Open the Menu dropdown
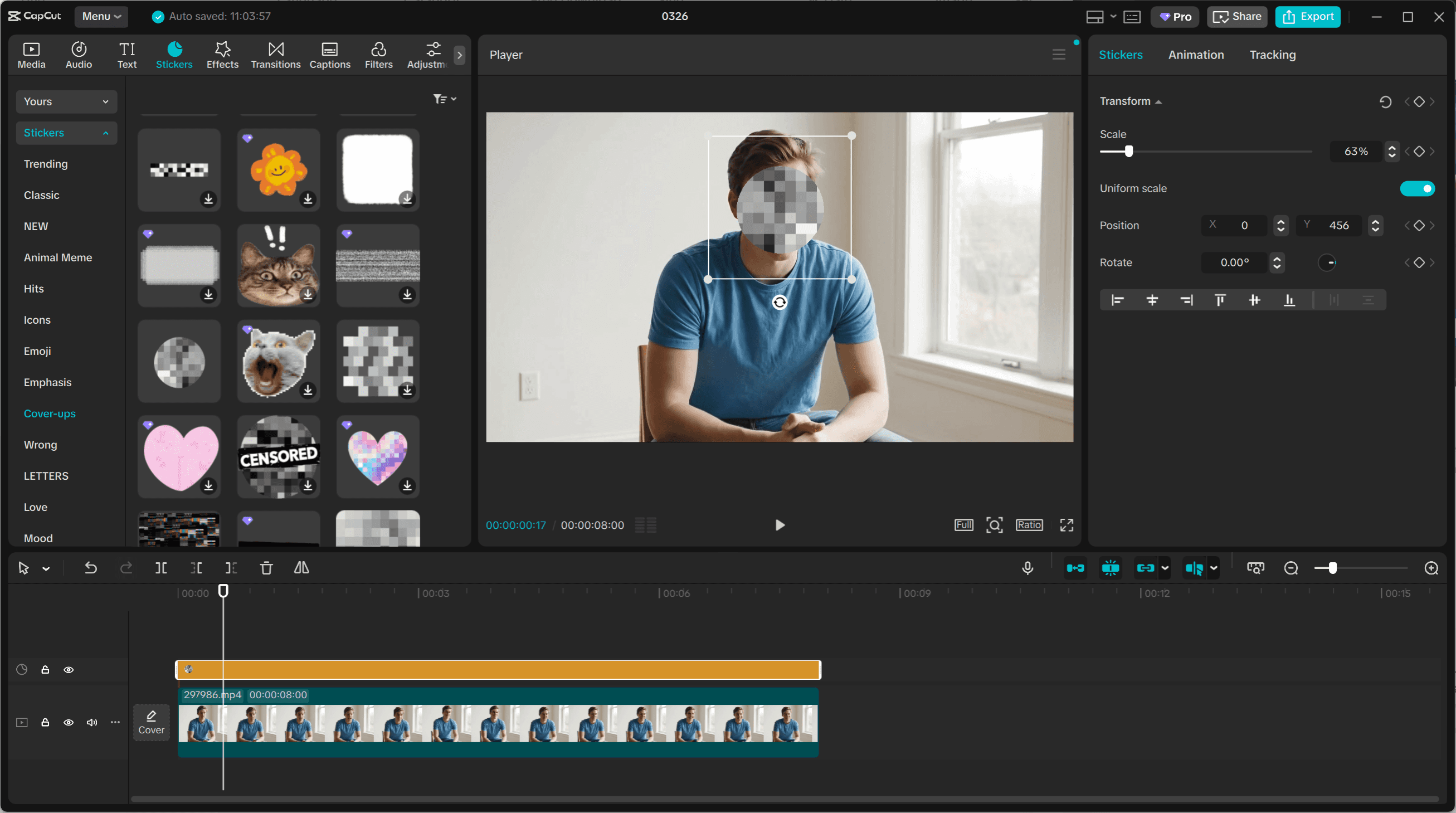Screen dimensions: 1456x813 (x=101, y=16)
